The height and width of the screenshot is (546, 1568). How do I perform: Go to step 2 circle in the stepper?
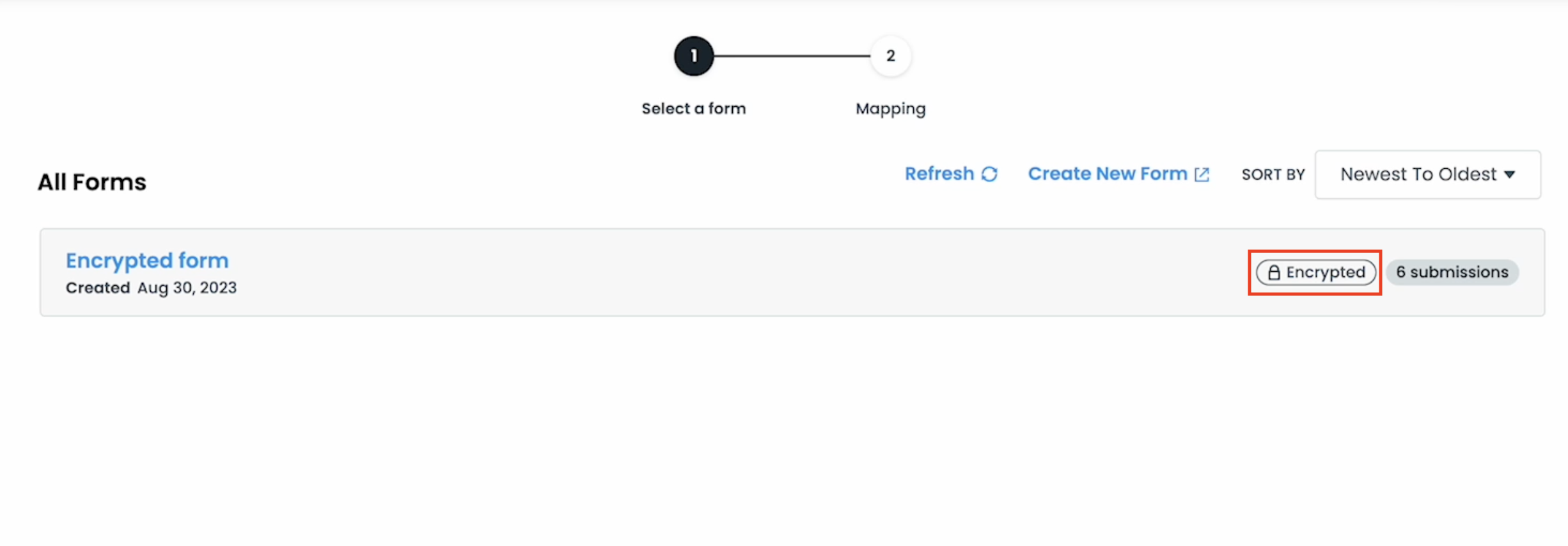(890, 56)
